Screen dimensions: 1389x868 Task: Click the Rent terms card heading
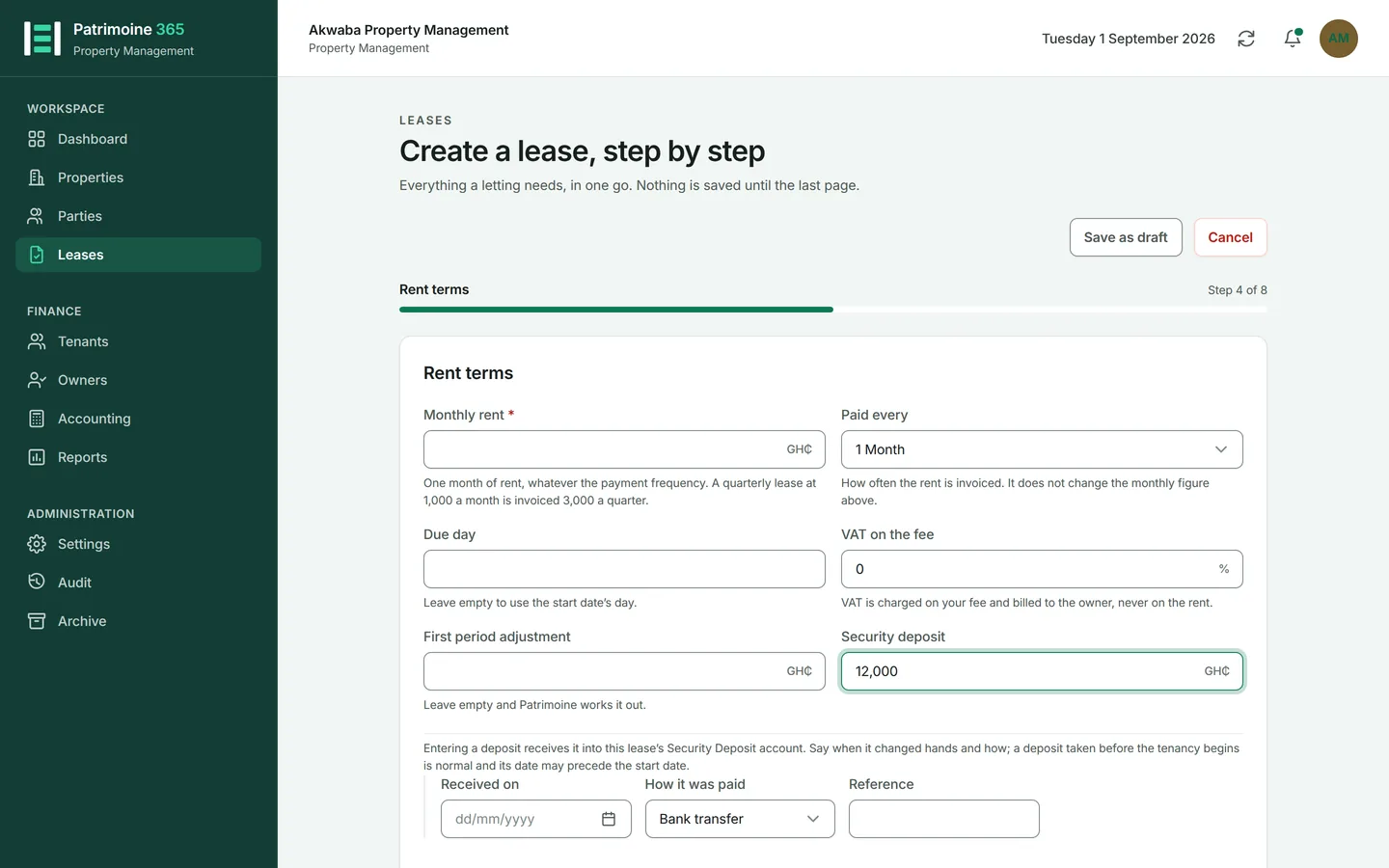tap(468, 373)
